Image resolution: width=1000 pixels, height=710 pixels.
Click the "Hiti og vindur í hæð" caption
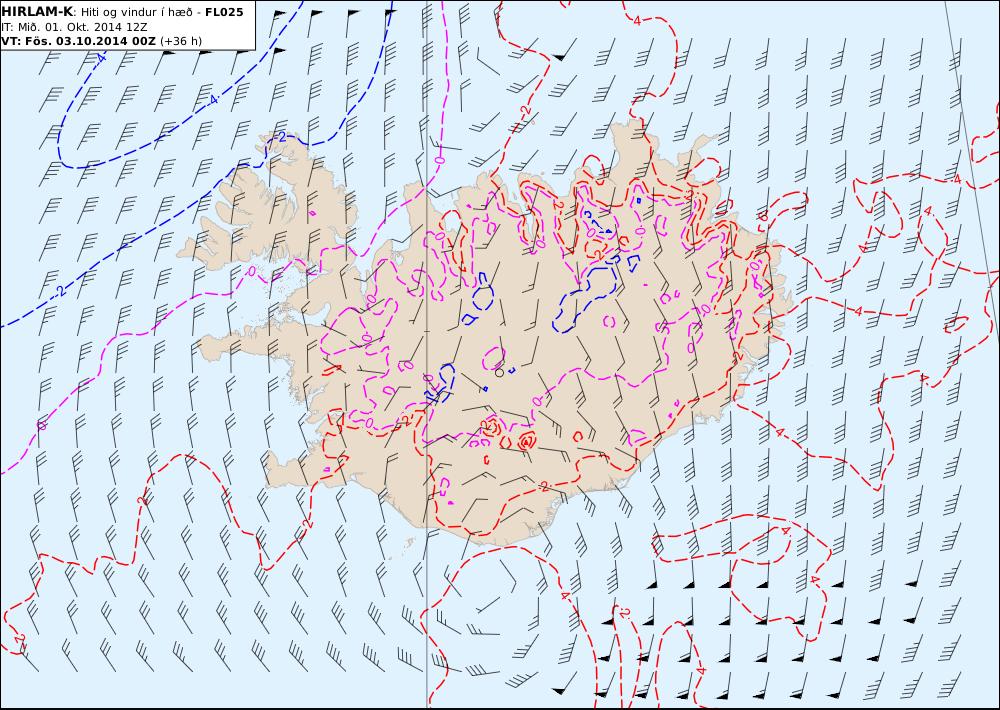tap(137, 12)
